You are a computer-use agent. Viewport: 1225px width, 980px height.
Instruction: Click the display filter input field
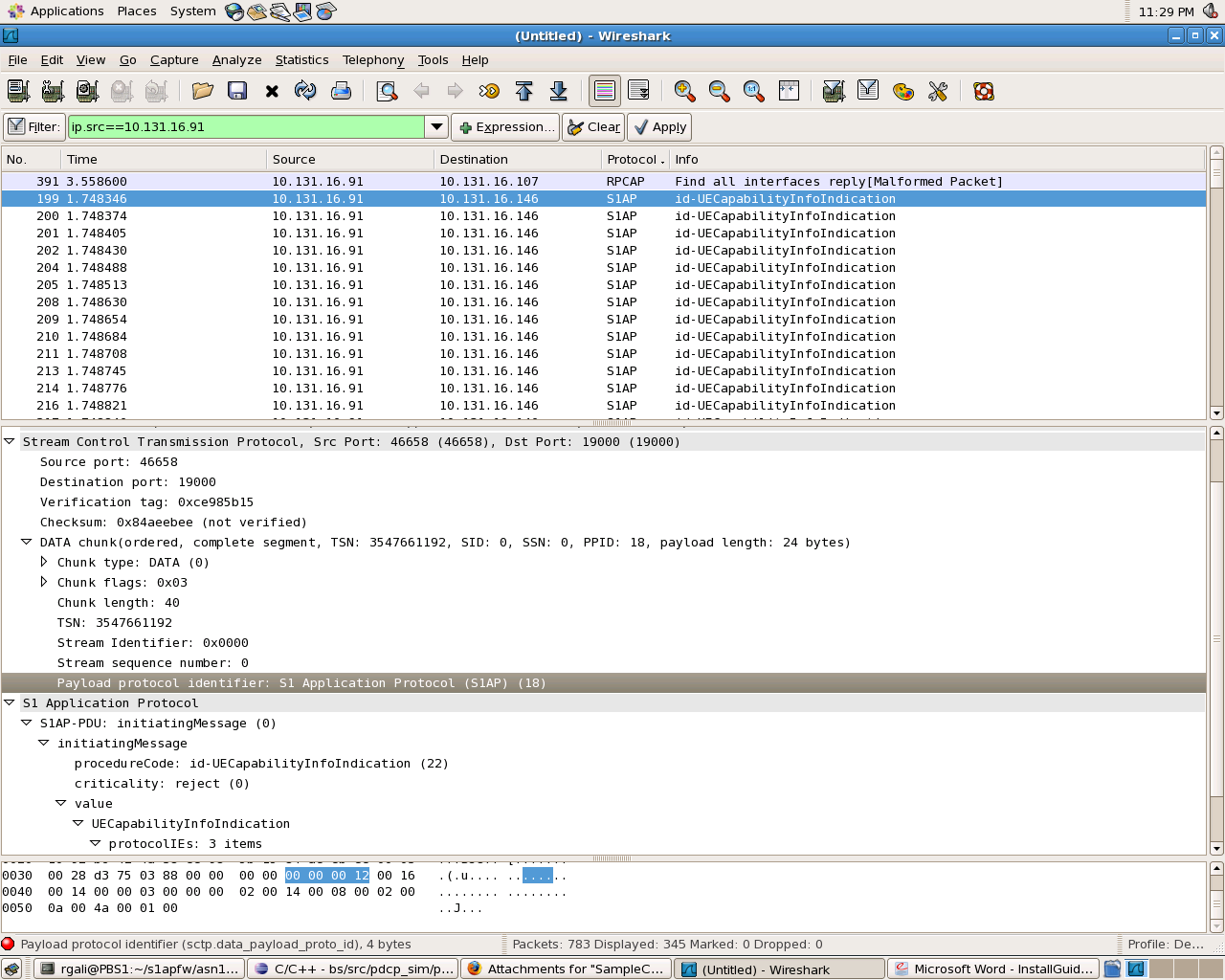[245, 126]
